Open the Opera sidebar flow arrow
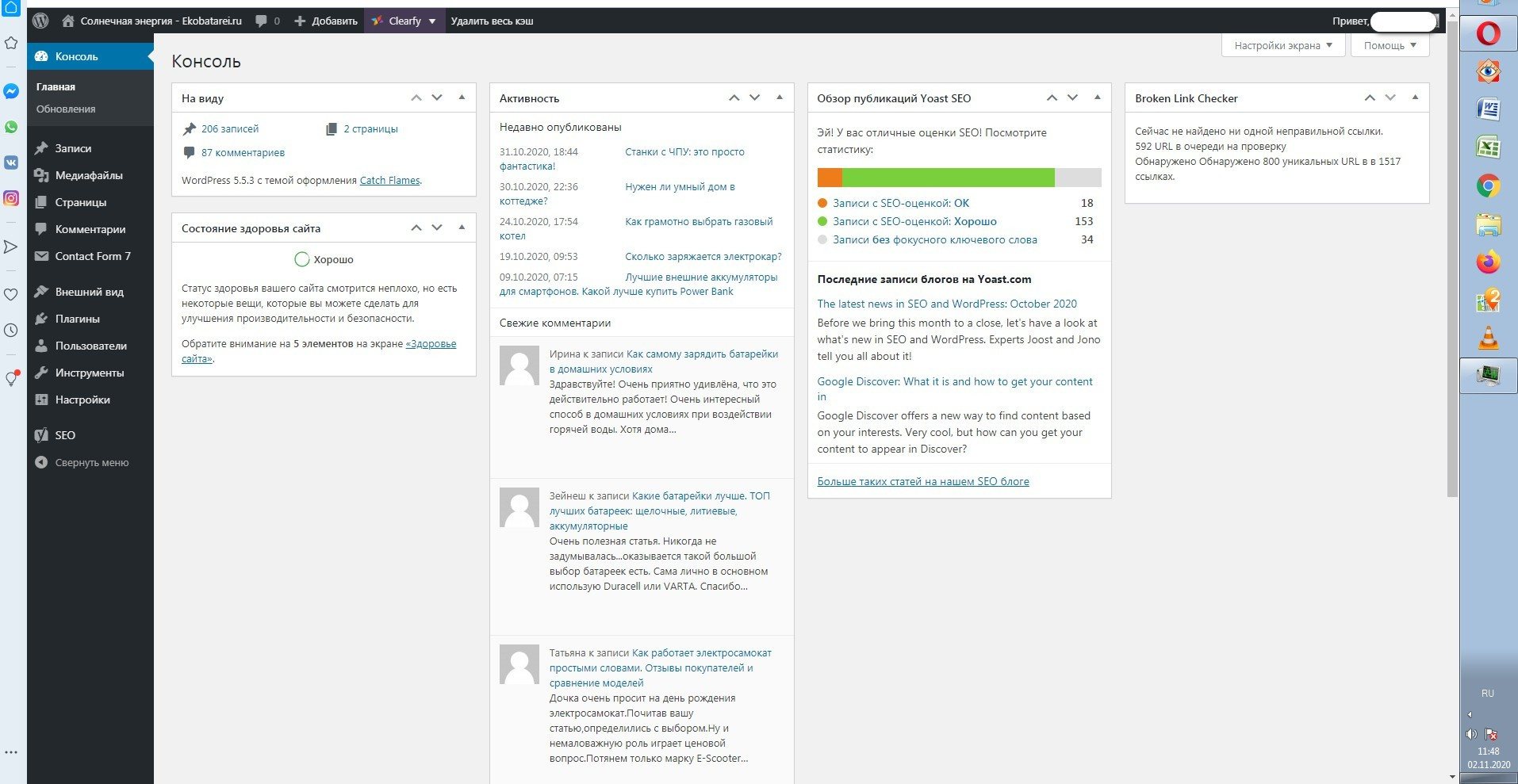 [x=11, y=247]
